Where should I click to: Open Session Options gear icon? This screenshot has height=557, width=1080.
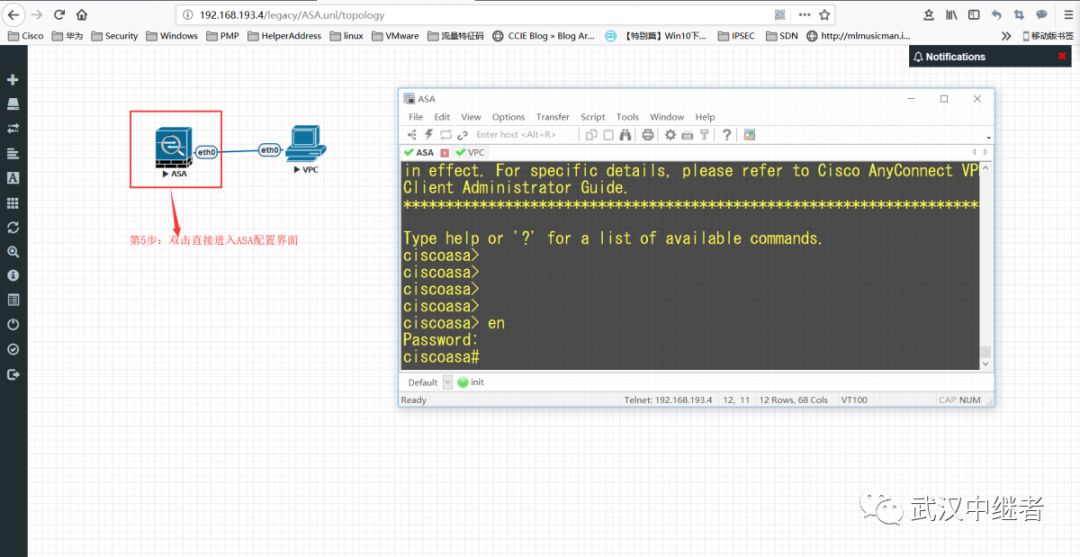[x=670, y=135]
